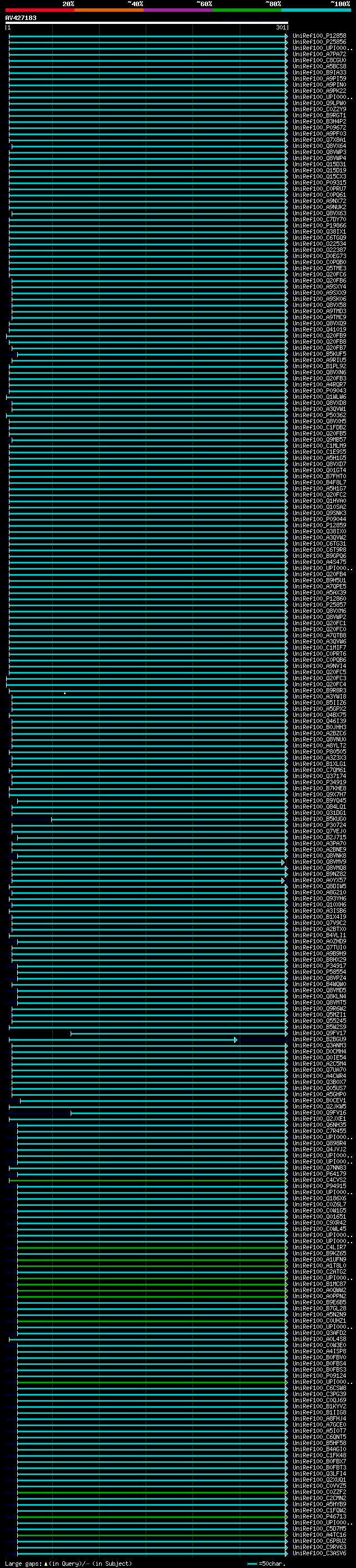Select hit label UniRef100_P09315

click(319, 182)
